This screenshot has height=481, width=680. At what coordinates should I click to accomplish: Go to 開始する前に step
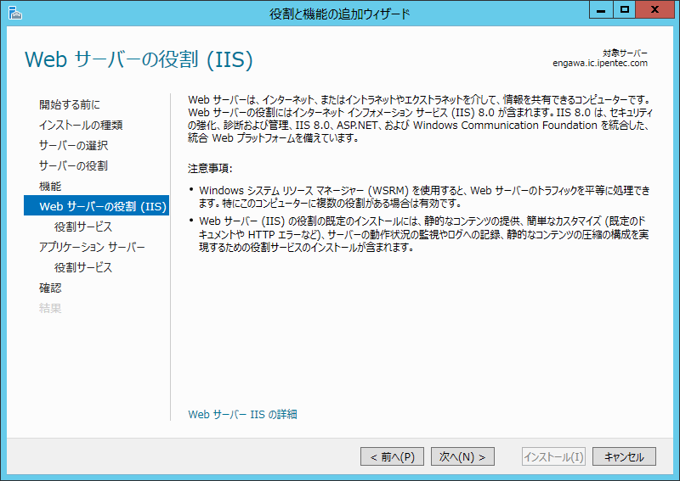pos(69,105)
